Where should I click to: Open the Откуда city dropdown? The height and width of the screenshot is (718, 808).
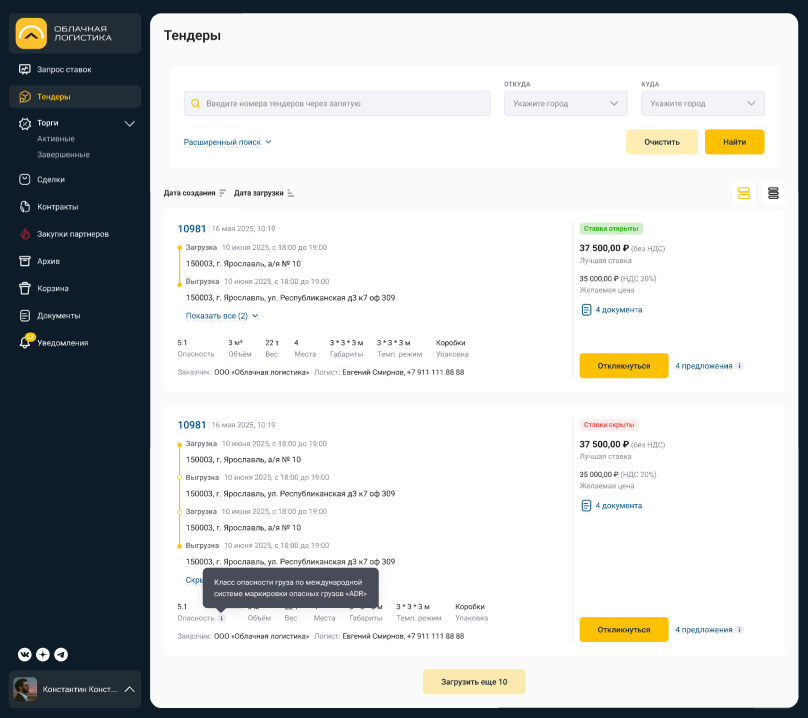(565, 103)
